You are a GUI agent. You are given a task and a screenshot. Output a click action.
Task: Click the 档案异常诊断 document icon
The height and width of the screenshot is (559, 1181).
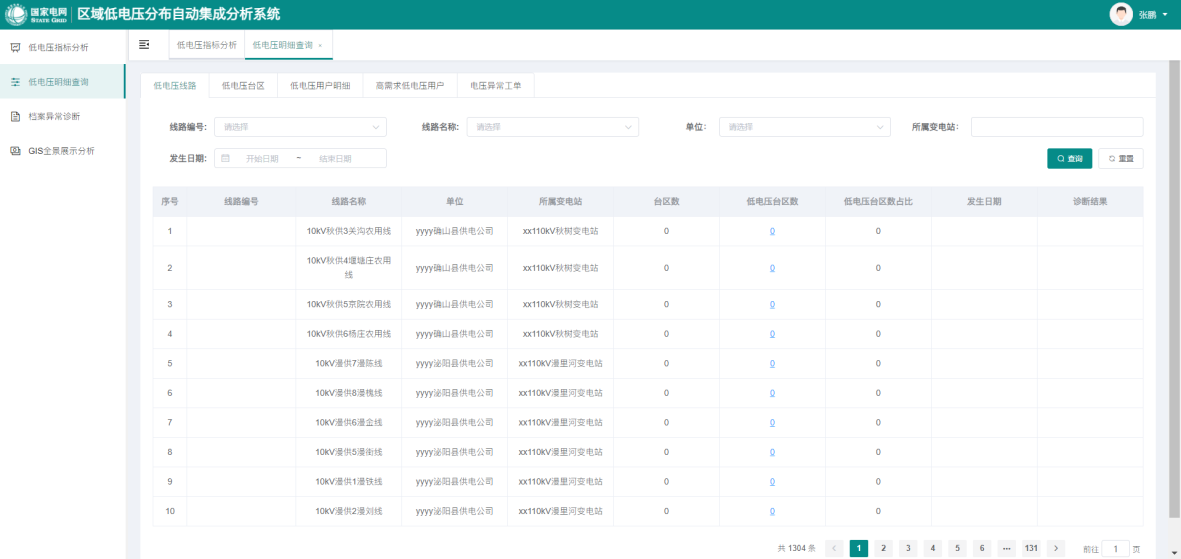tap(15, 116)
